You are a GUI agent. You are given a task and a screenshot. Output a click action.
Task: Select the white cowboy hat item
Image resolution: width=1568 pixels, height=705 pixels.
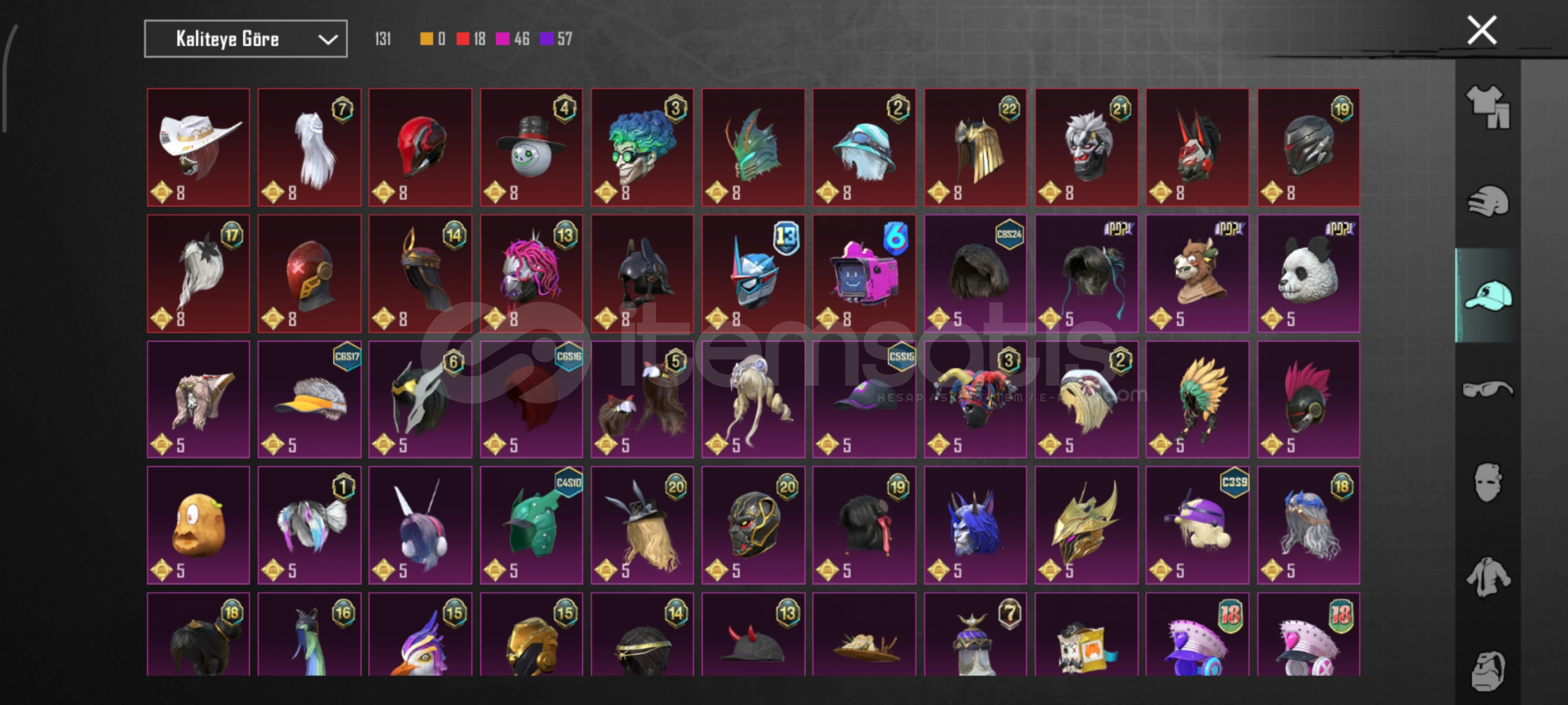click(199, 148)
